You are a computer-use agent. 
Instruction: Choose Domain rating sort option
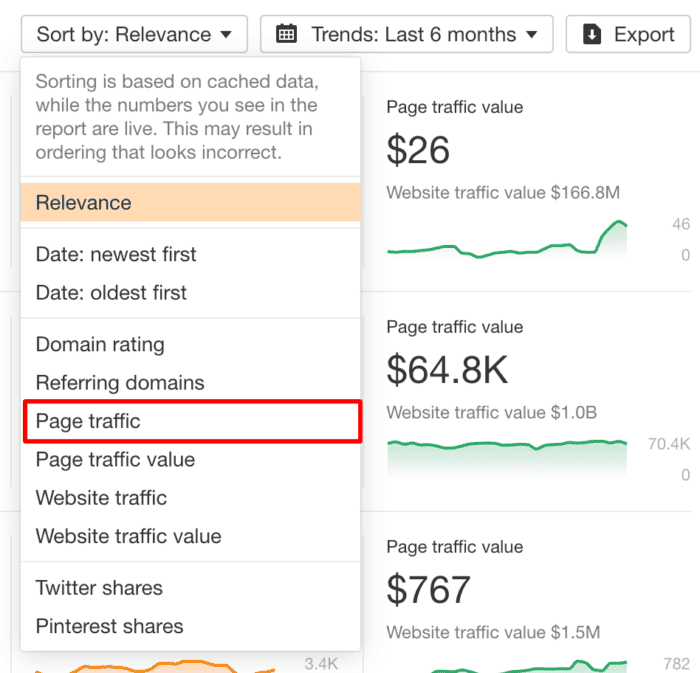(100, 345)
